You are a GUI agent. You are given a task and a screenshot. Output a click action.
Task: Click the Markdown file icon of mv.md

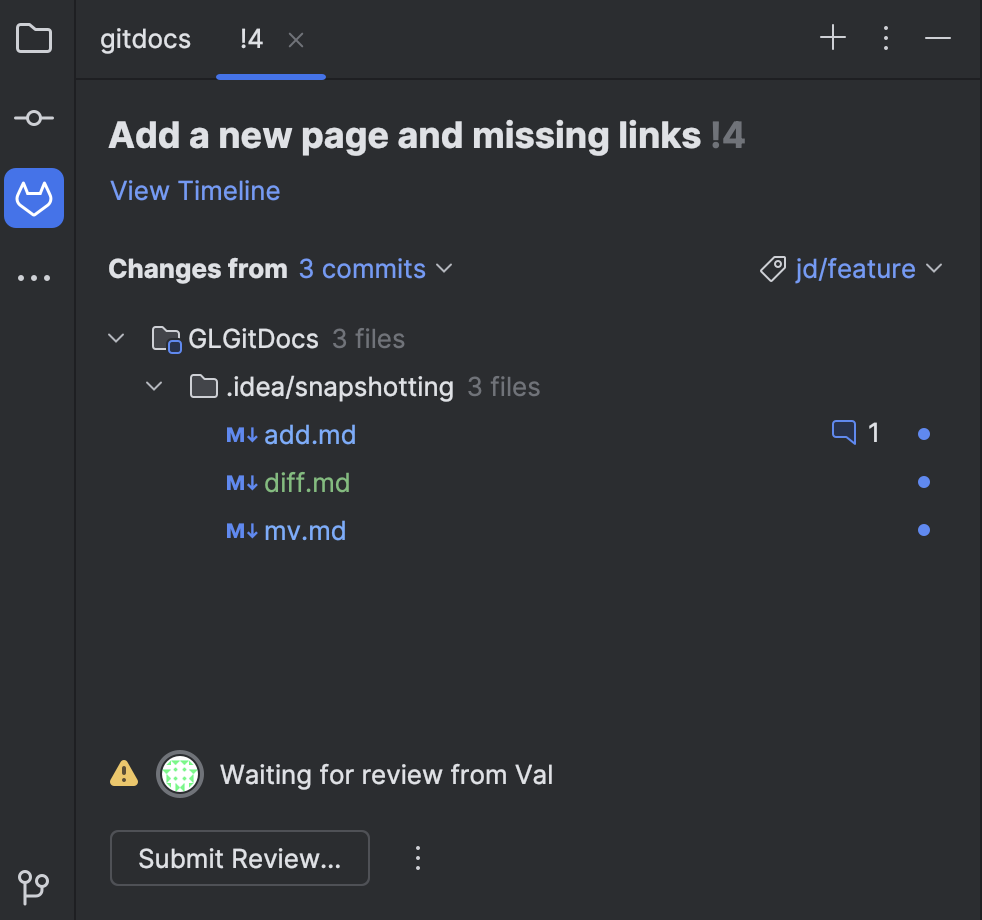pos(242,531)
